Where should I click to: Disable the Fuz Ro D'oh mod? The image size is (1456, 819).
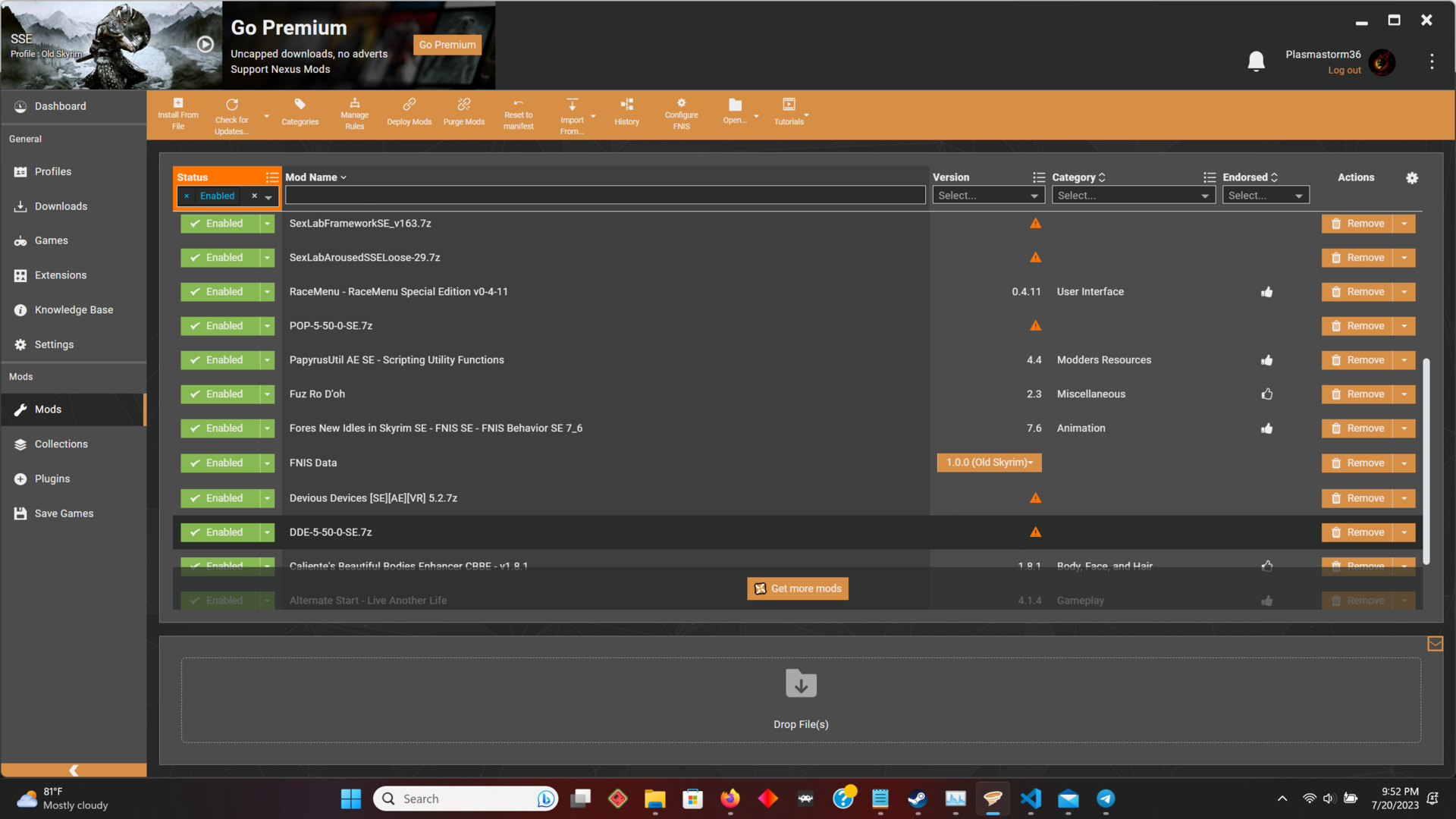(x=219, y=394)
